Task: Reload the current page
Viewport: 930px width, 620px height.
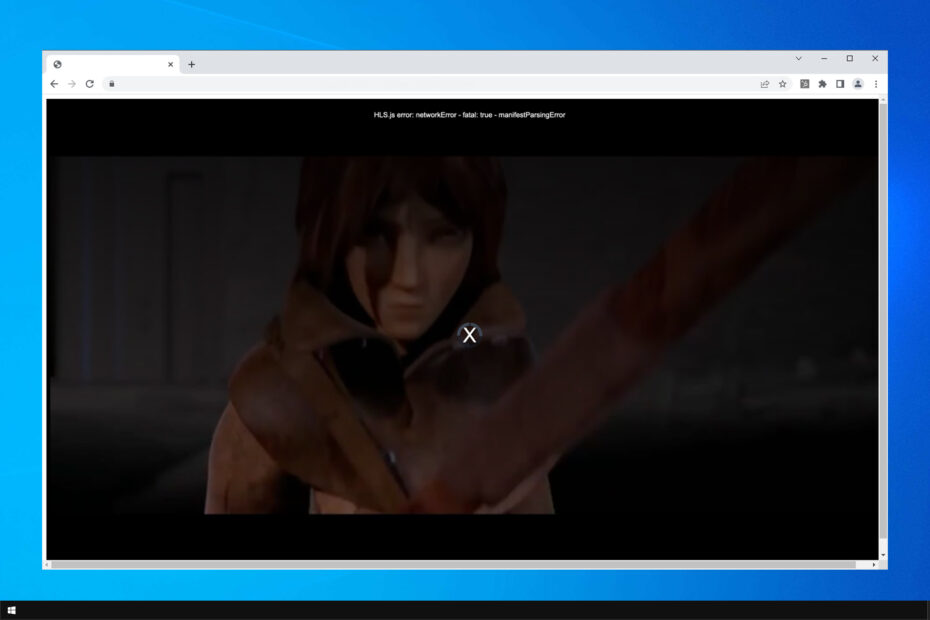Action: pyautogui.click(x=90, y=84)
